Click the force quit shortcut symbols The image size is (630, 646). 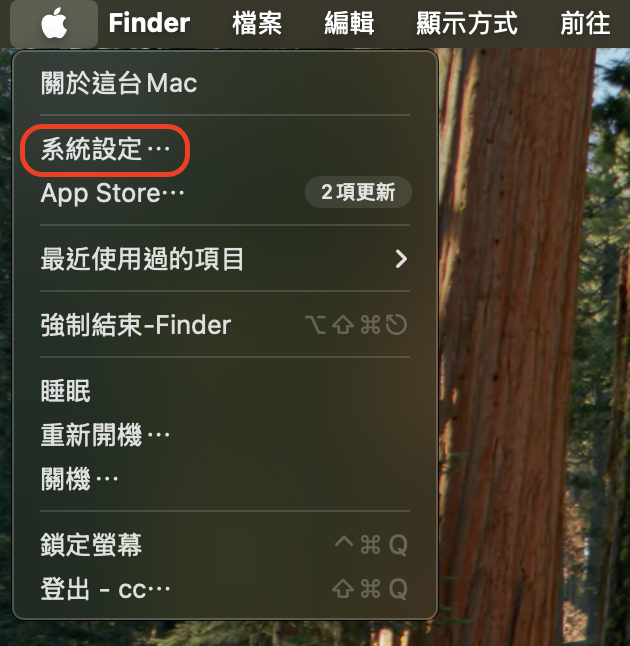tap(356, 325)
